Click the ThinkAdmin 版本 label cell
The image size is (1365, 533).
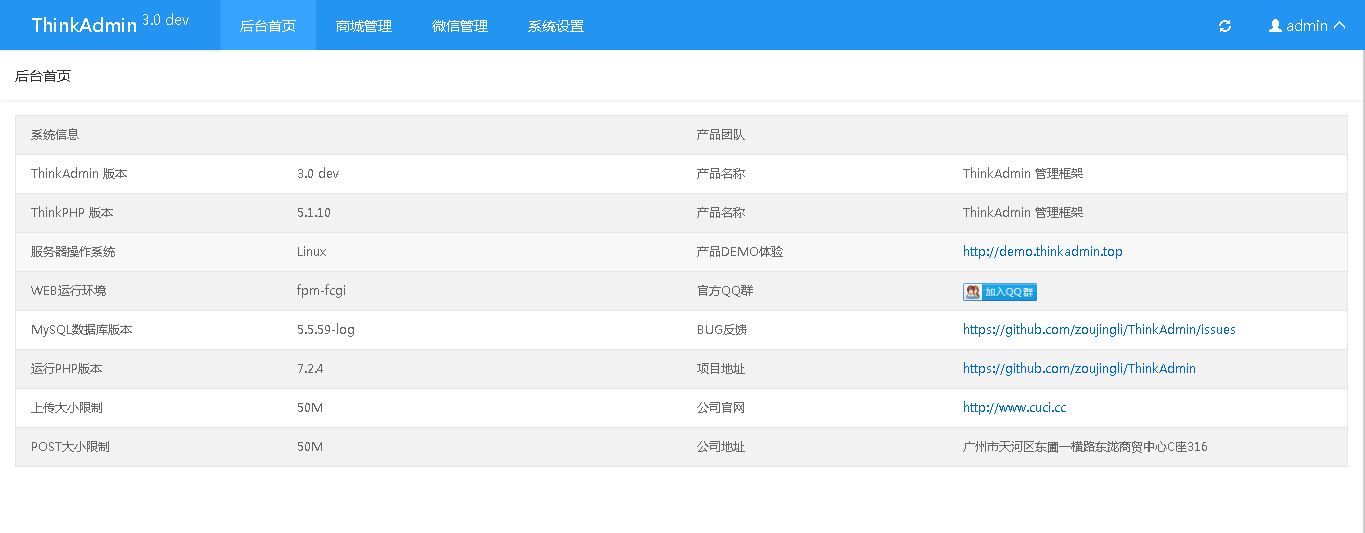(79, 174)
